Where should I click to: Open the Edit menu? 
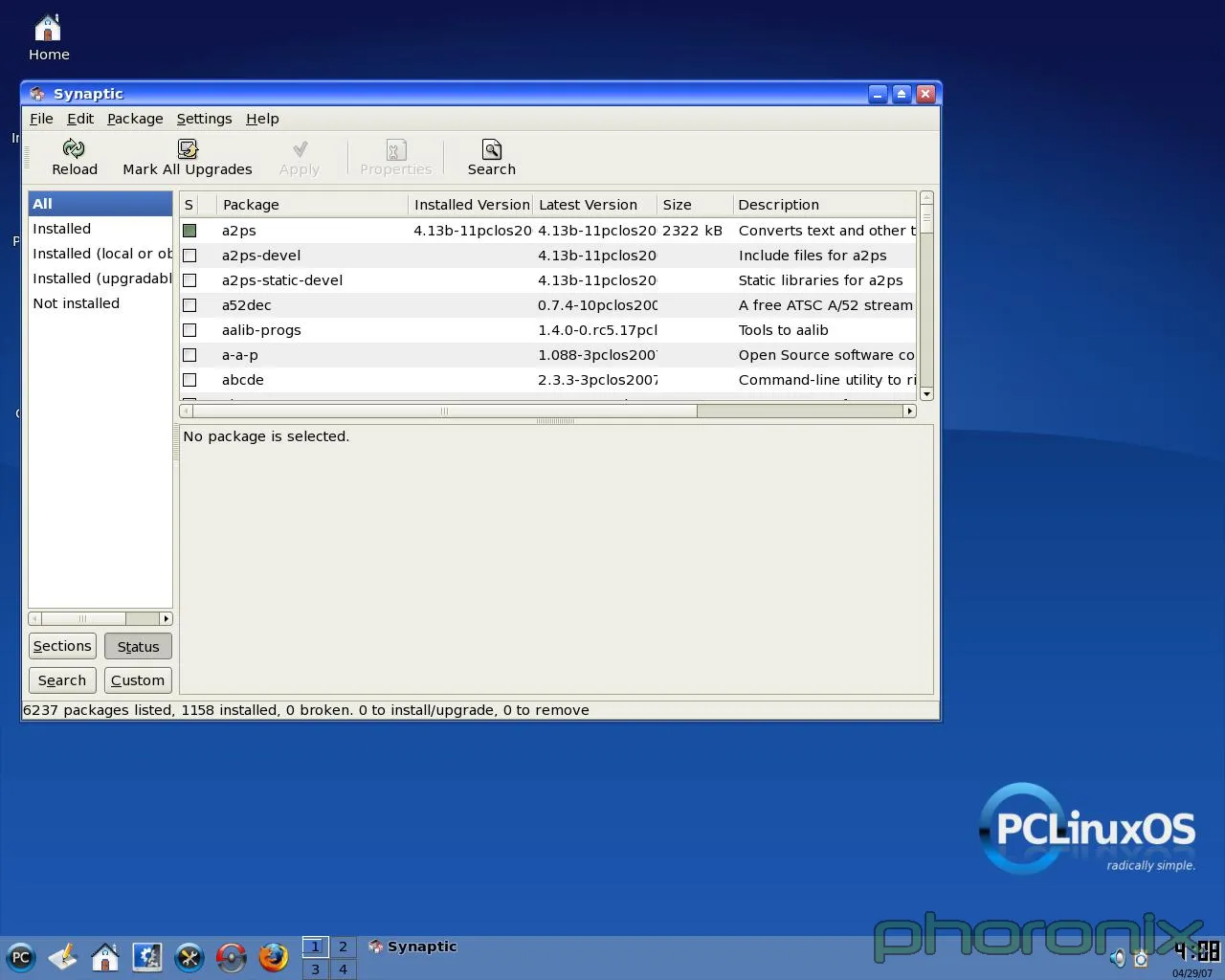coord(80,119)
